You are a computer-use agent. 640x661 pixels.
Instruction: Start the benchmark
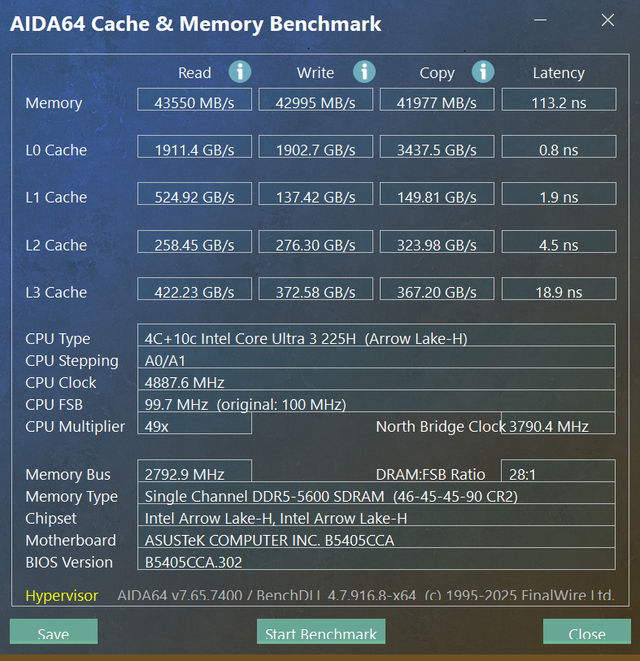coord(321,631)
